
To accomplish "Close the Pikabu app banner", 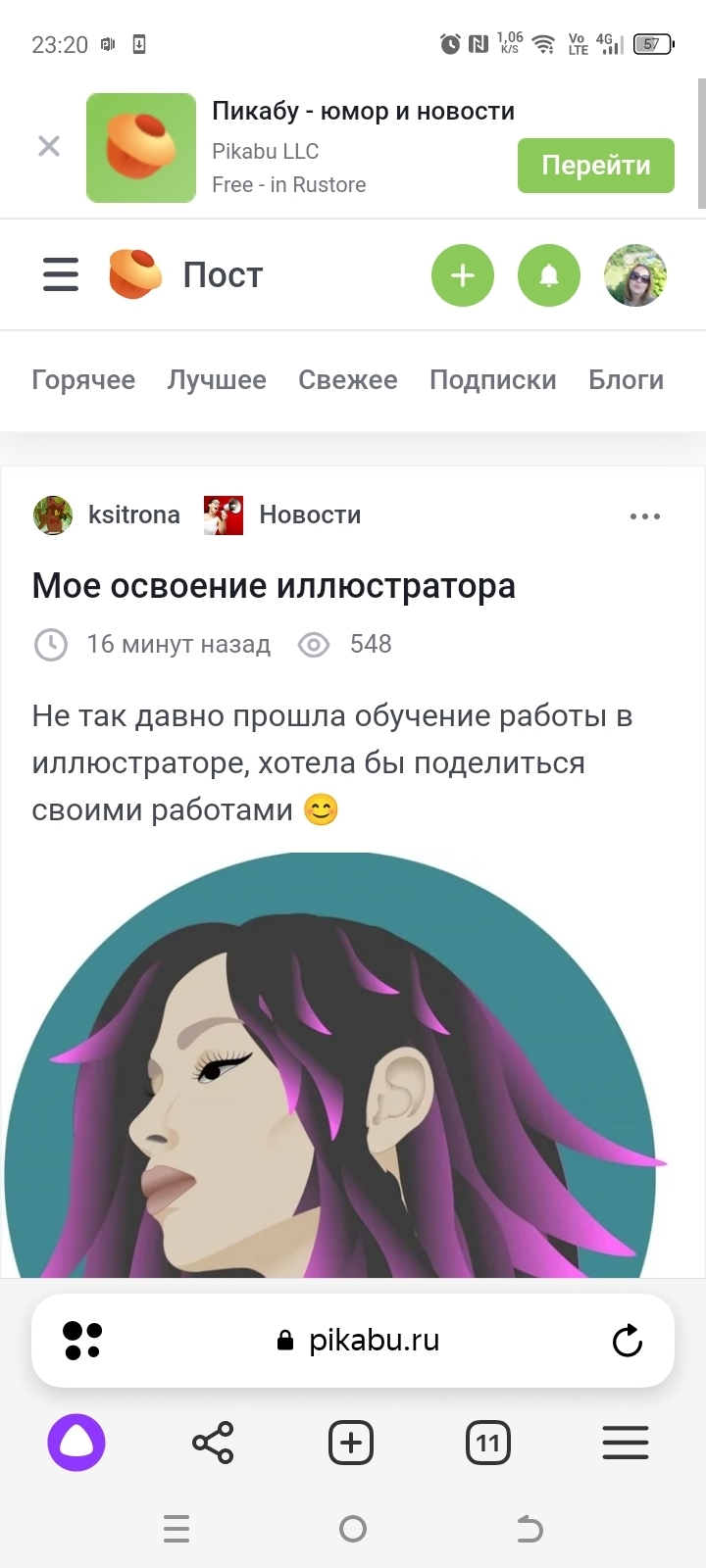I will click(x=49, y=147).
